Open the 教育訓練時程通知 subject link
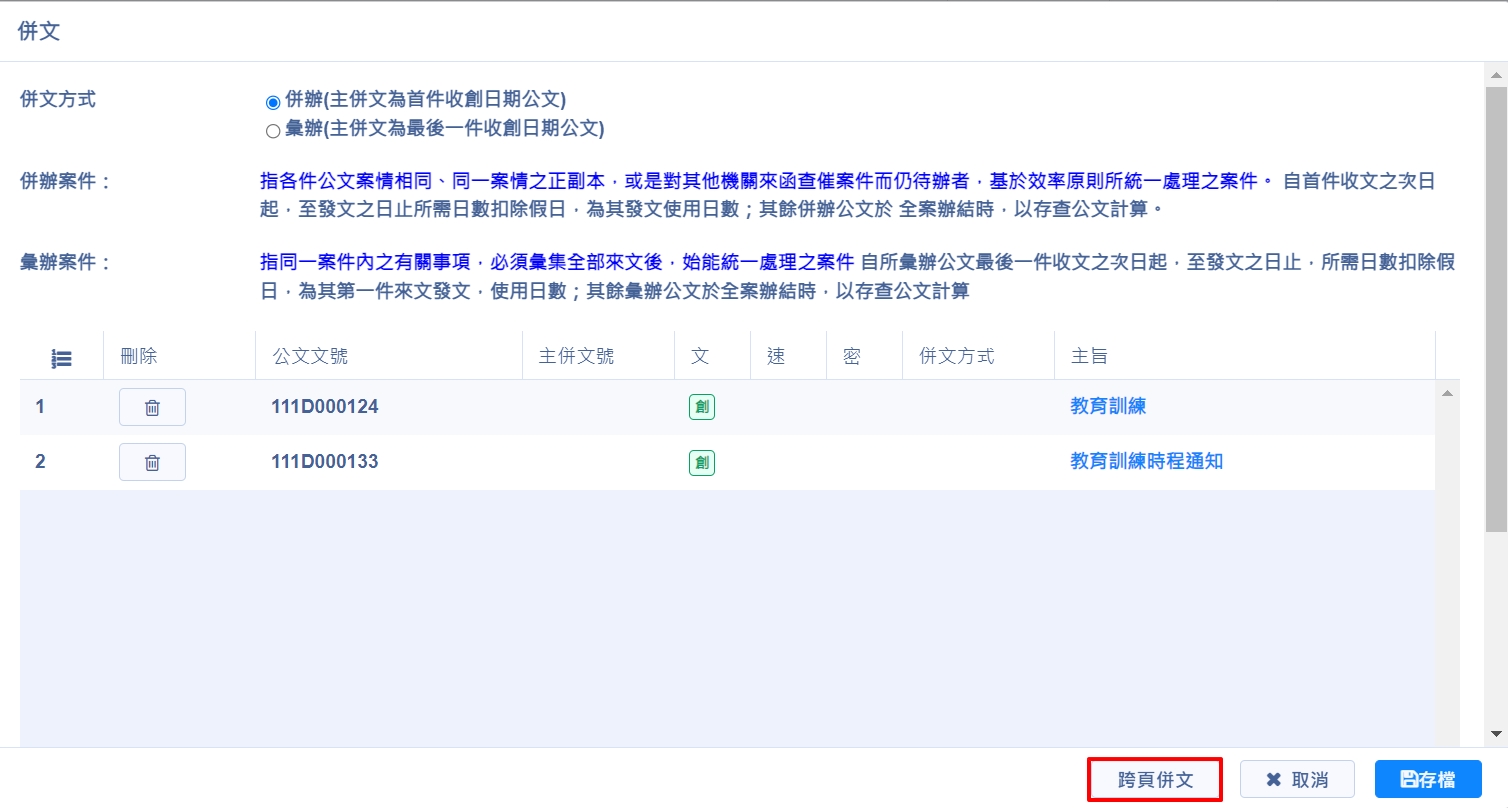Viewport: 1508px width, 808px height. tap(1146, 461)
